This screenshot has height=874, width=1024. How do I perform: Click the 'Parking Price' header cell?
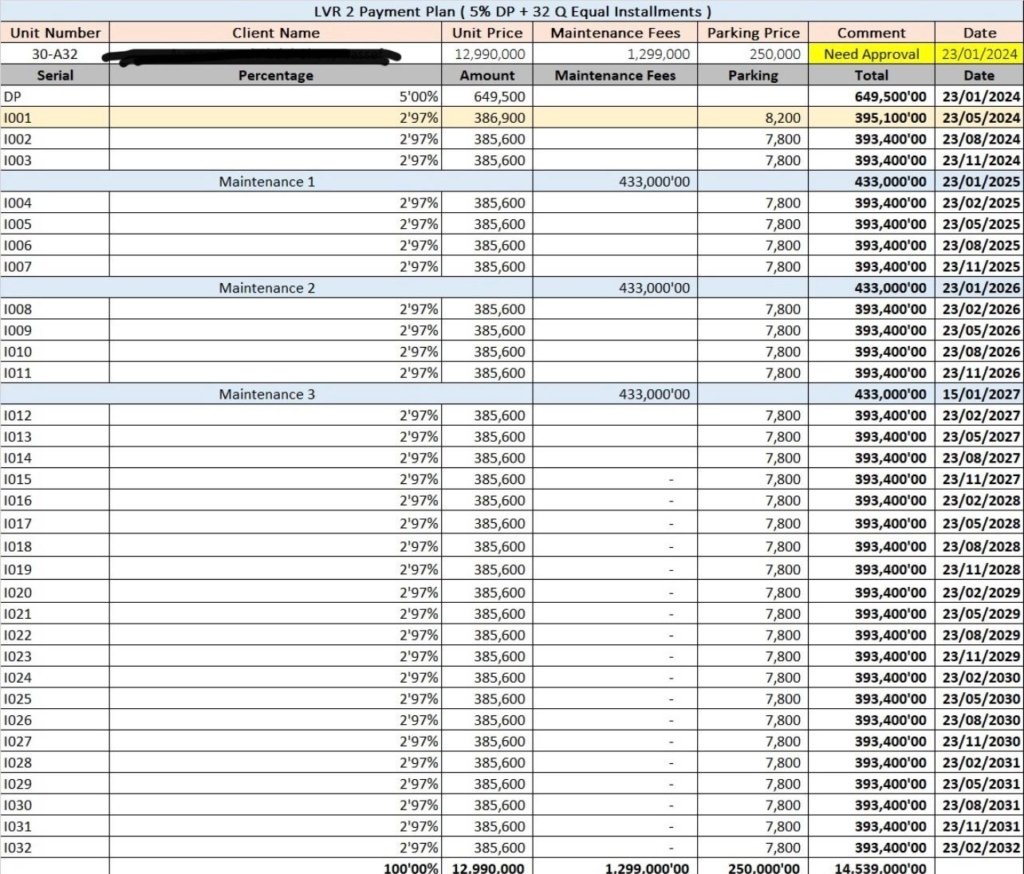tap(753, 33)
